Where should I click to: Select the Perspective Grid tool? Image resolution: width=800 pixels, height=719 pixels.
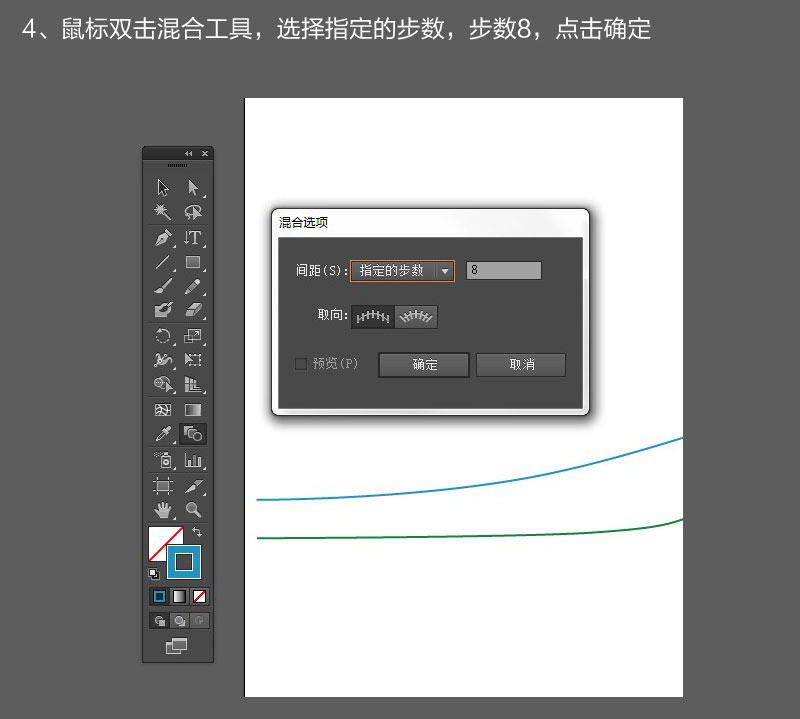[x=193, y=384]
